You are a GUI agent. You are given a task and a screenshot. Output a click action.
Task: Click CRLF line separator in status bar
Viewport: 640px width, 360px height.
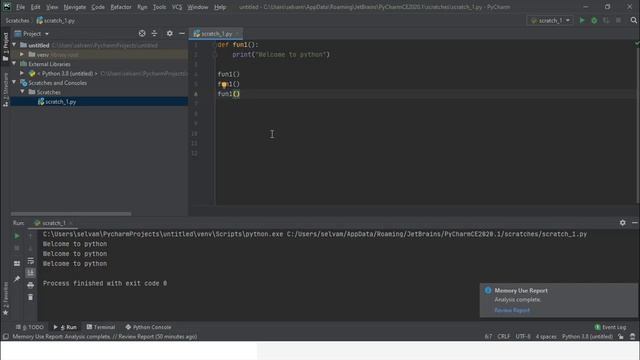(503, 337)
